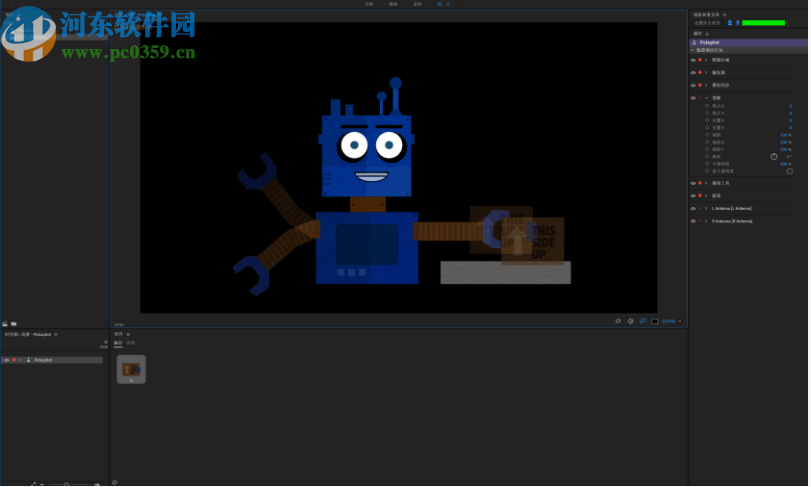
Task: Expand the R Antenna [R Antenna] row
Action: tap(706, 221)
